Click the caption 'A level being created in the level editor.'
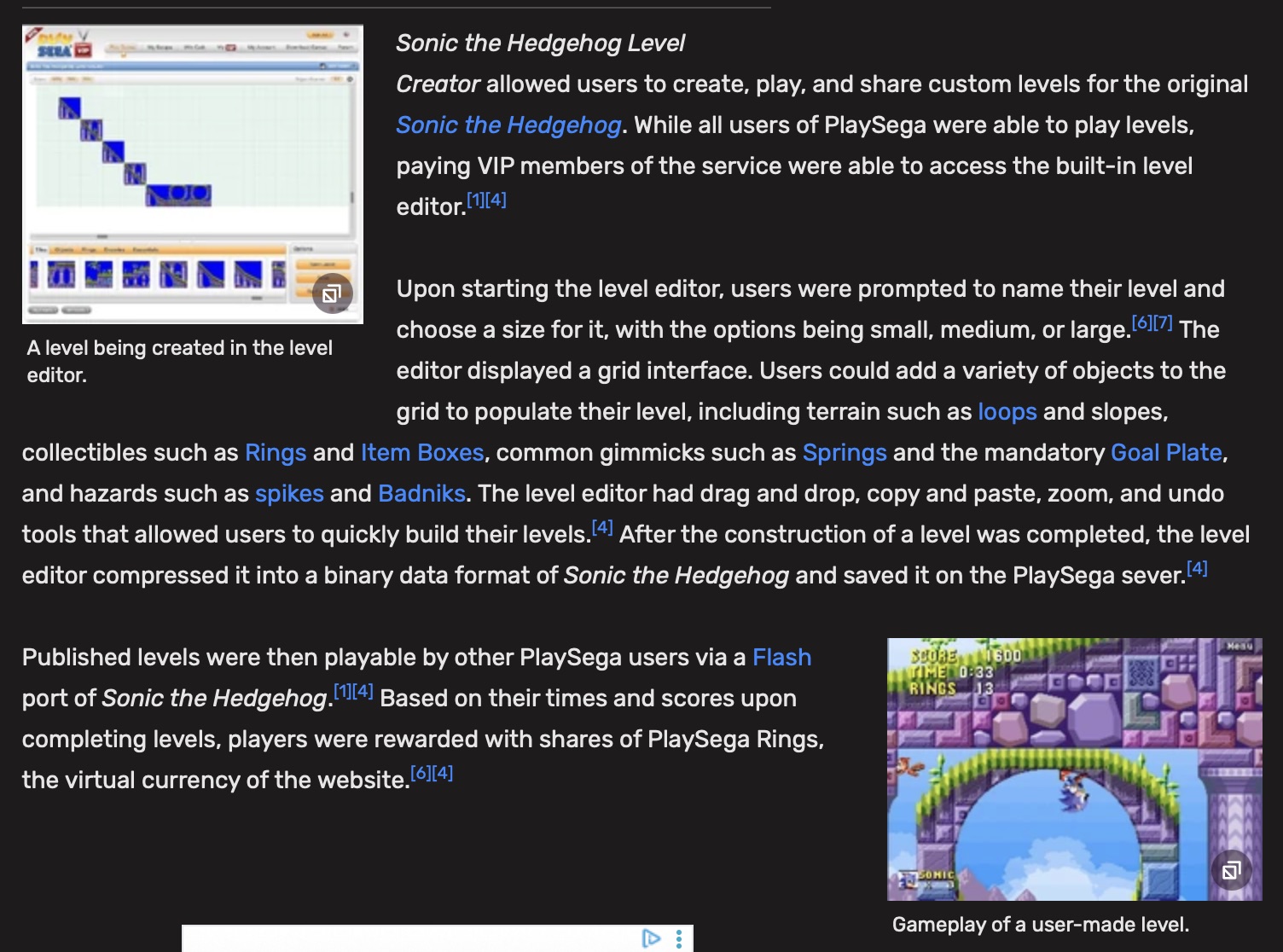The height and width of the screenshot is (952, 1283). click(x=179, y=362)
